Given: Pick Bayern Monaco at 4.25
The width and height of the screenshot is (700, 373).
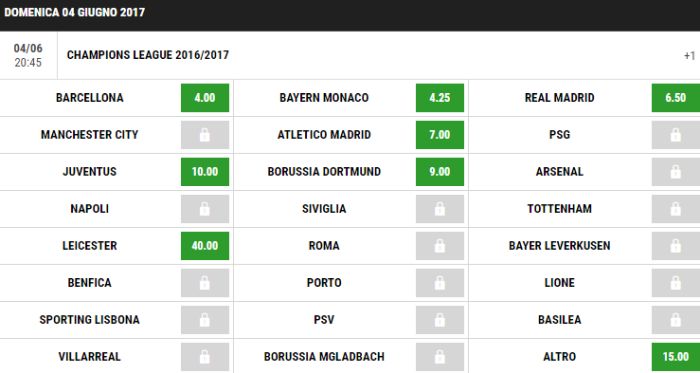Looking at the screenshot, I should [x=440, y=98].
